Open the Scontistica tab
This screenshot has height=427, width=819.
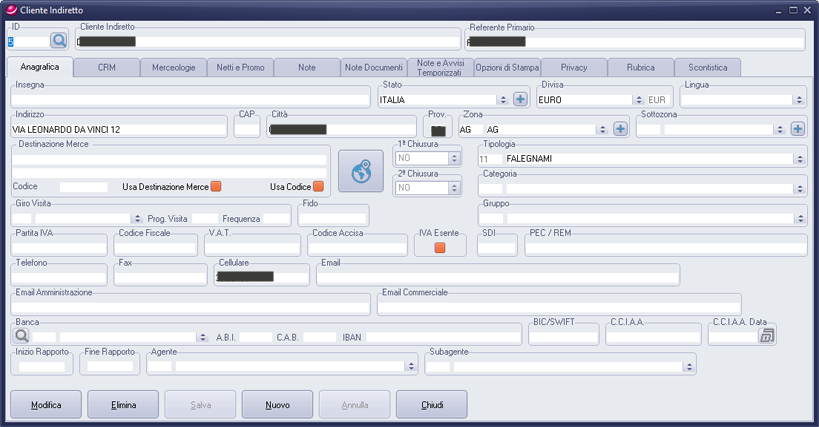pyautogui.click(x=708, y=67)
